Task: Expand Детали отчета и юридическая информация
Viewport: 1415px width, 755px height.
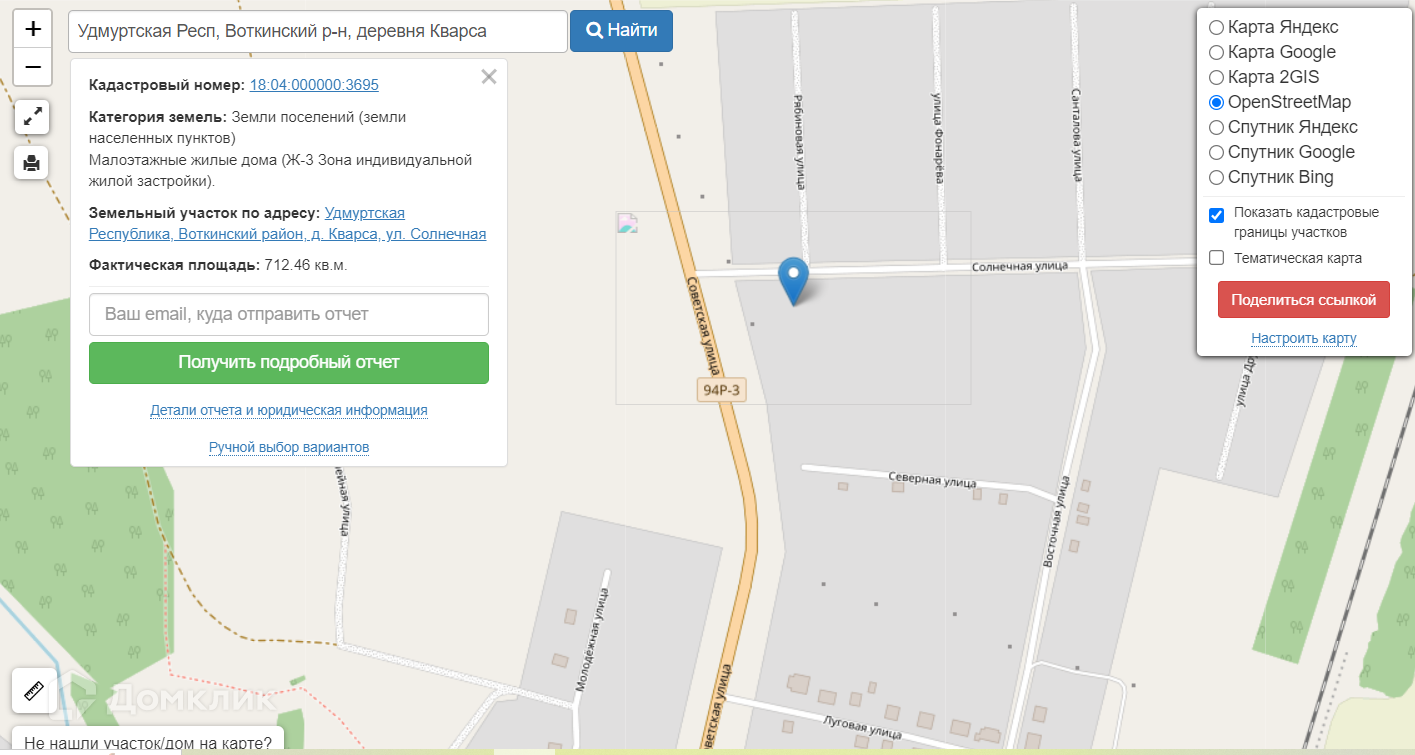Action: 289,410
